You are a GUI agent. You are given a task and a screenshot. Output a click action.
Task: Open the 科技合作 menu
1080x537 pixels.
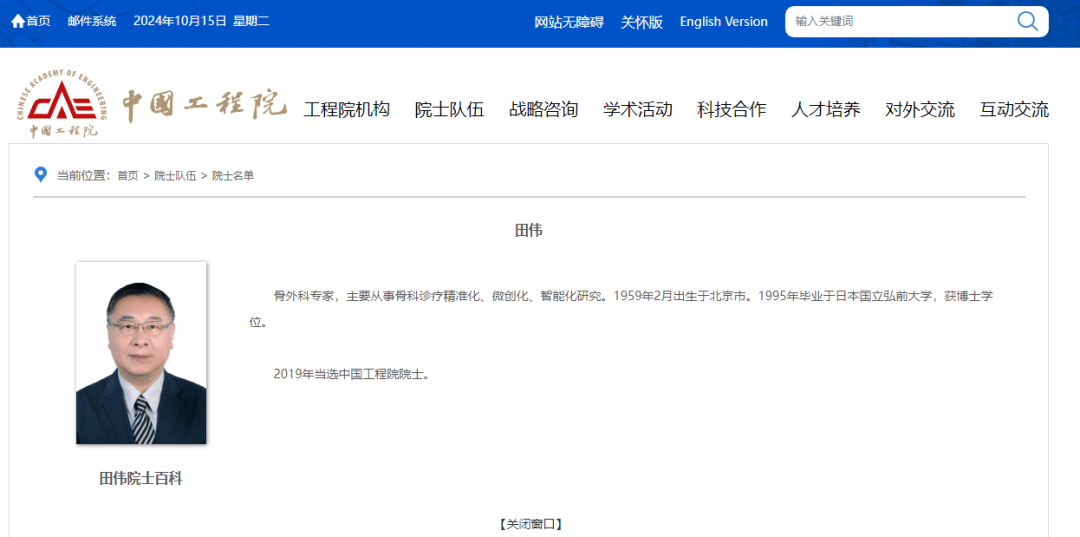[732, 110]
